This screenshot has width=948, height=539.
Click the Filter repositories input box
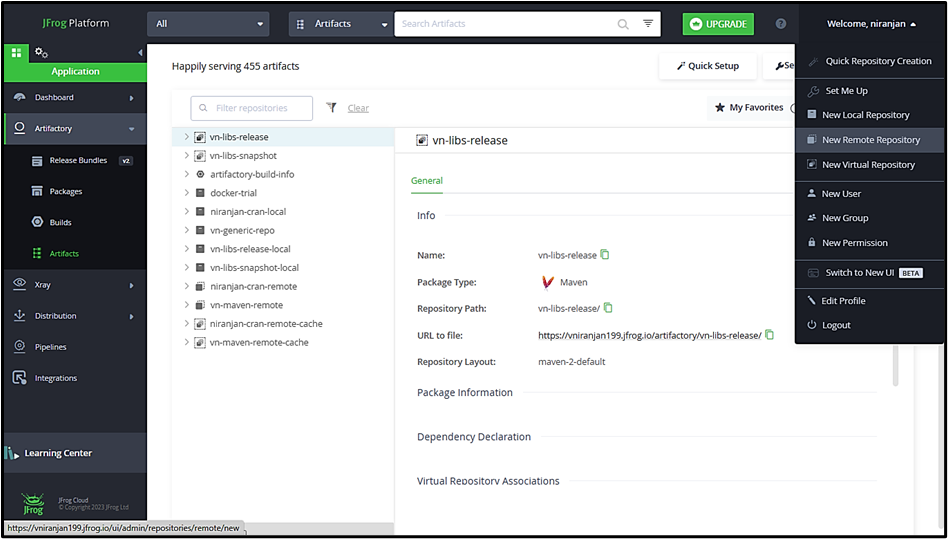252,108
